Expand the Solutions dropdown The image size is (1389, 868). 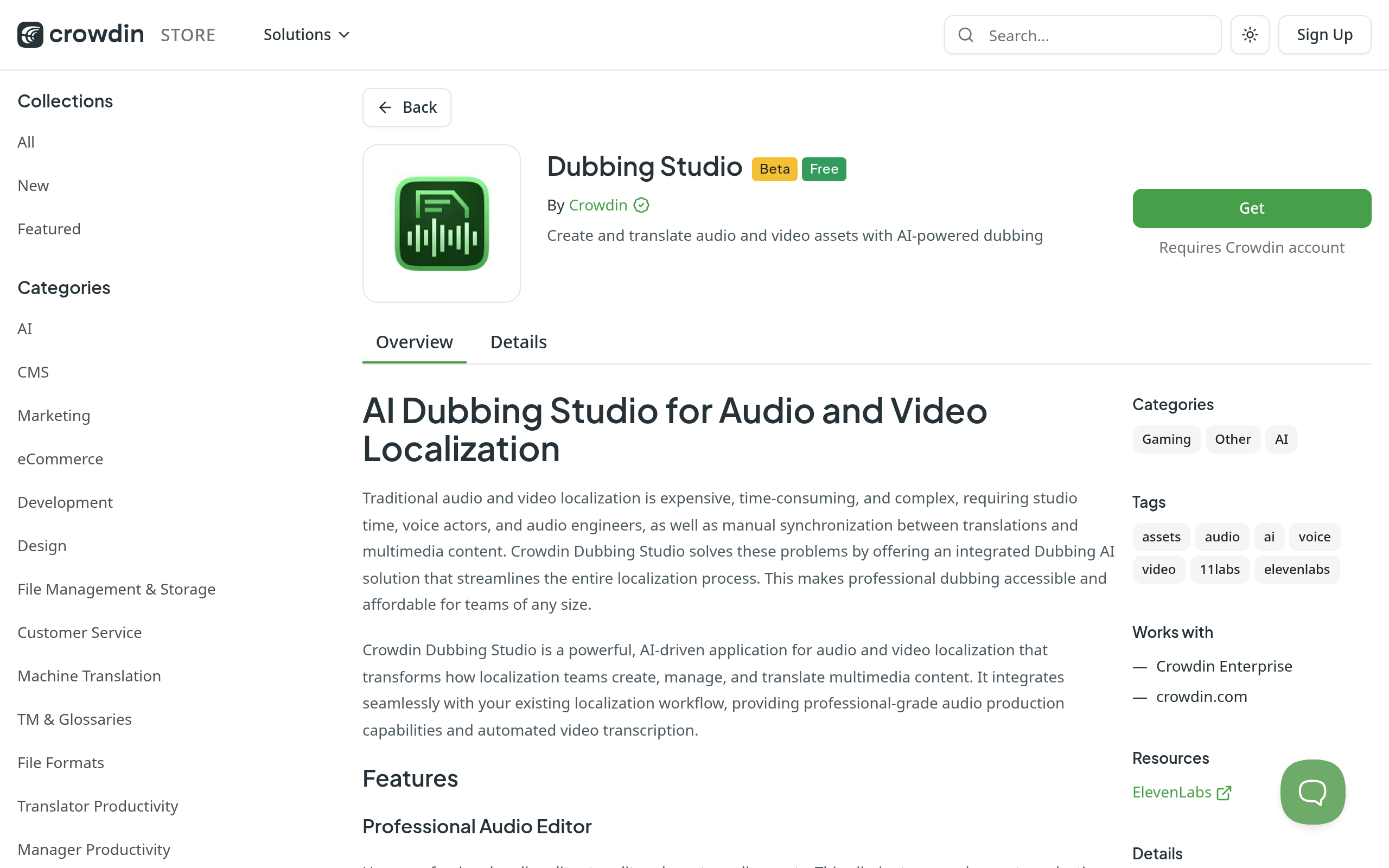pos(307,34)
